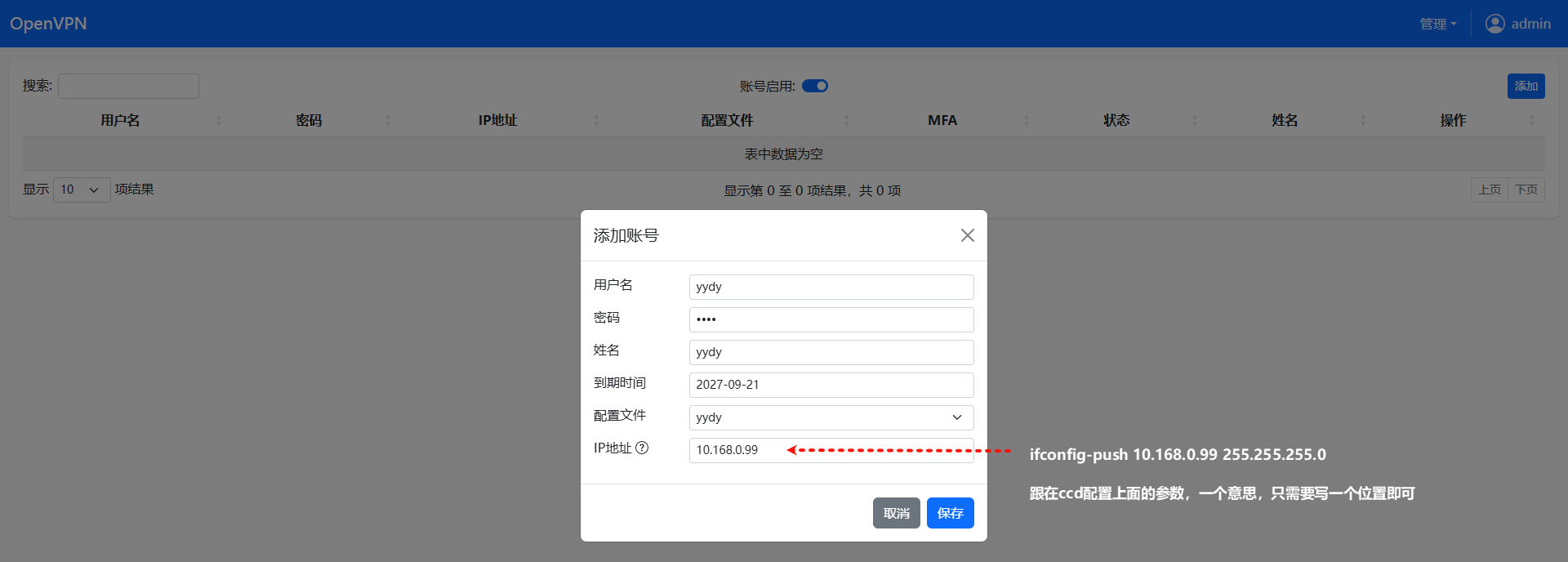
Task: Click sort arrows on 用户名 column
Action: (219, 120)
